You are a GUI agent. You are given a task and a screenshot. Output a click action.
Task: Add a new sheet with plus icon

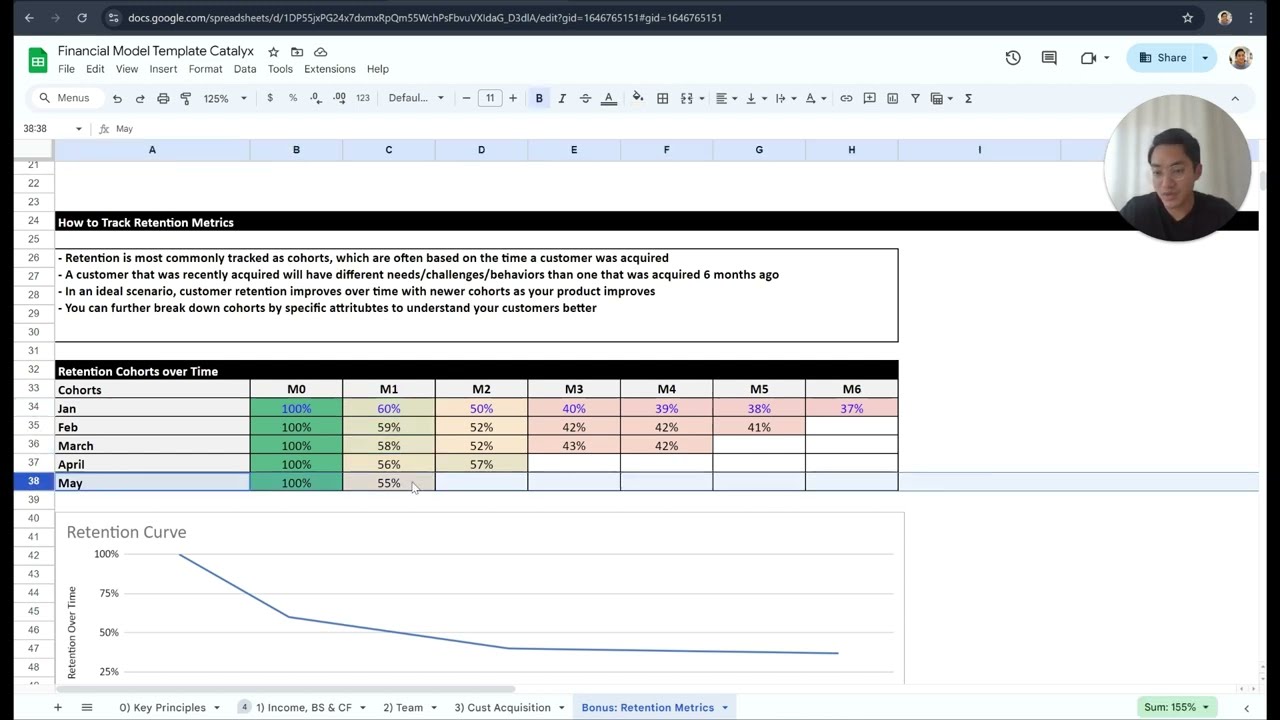57,707
